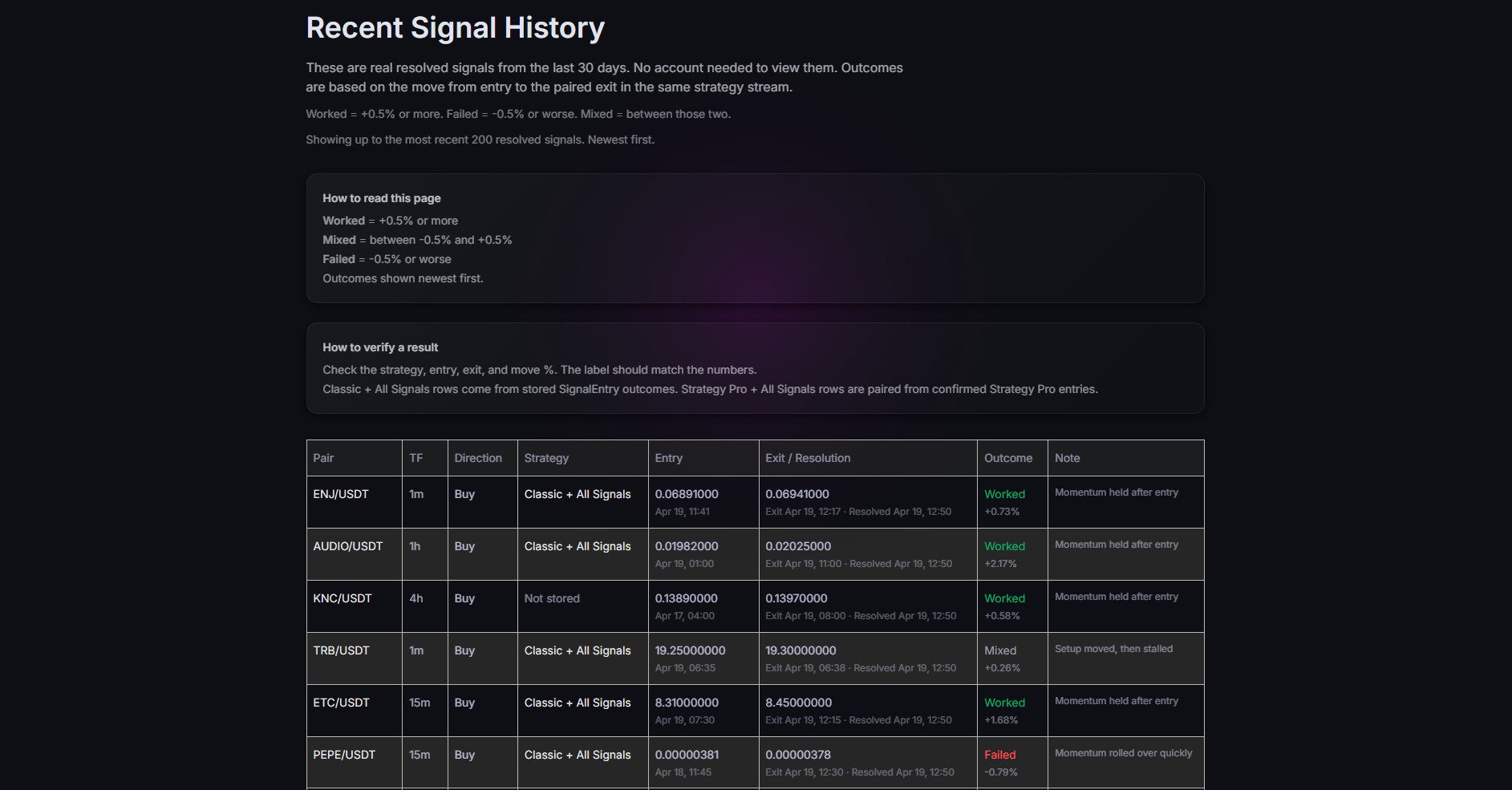Click the Recent Signal History heading
The image size is (1512, 790).
pos(455,28)
